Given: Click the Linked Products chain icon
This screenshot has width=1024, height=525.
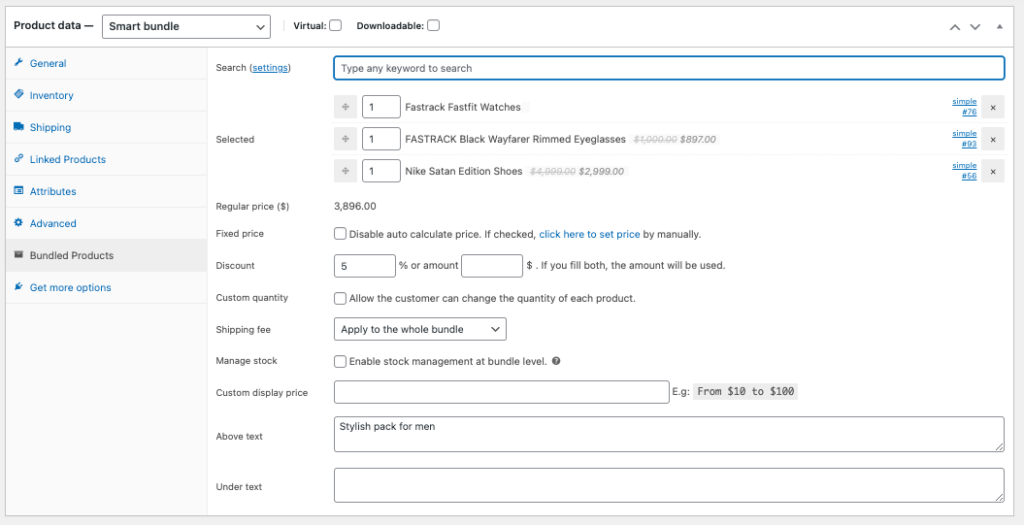Looking at the screenshot, I should [18, 159].
